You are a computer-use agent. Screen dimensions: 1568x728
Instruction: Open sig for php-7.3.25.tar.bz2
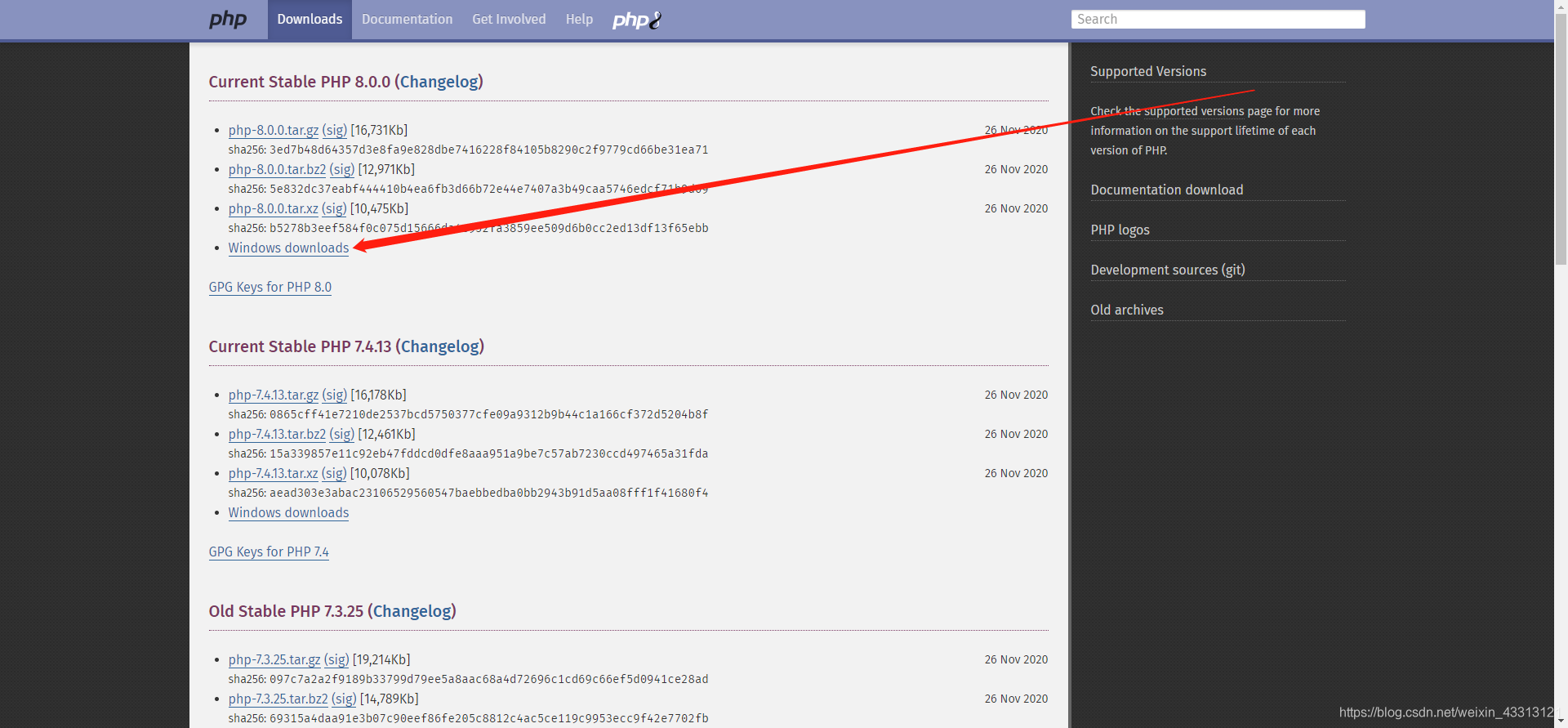344,699
